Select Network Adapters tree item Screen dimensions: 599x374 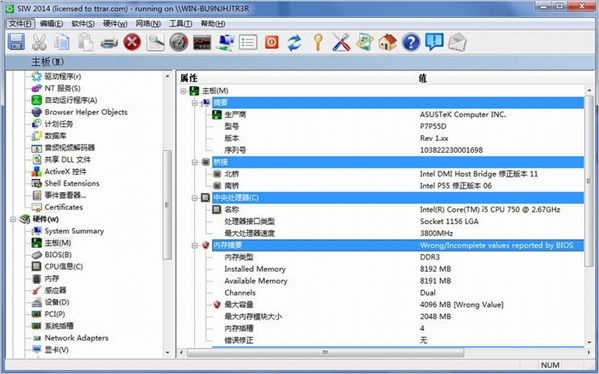pyautogui.click(x=76, y=338)
